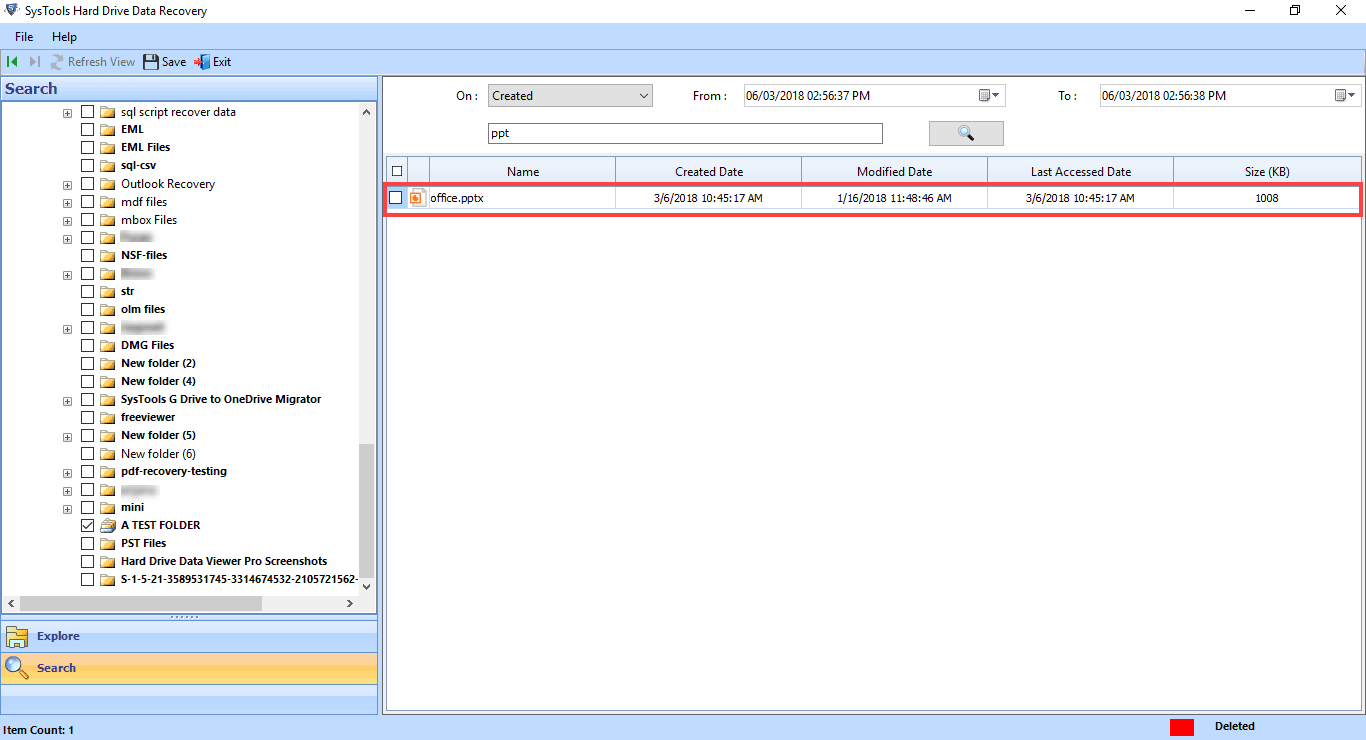The width and height of the screenshot is (1366, 740).
Task: Open the On criteria dropdown showing Created
Action: (570, 96)
